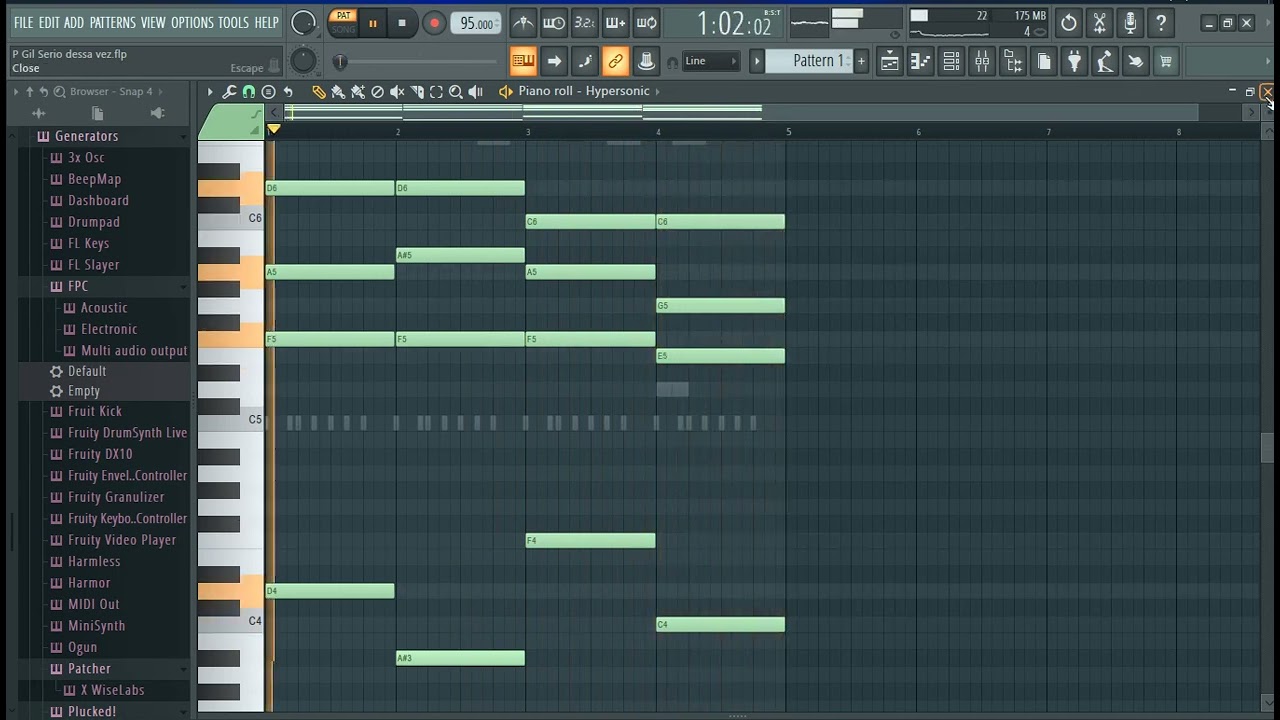Select the Delete tool in piano roll
Screen dimensions: 1280x720
[377, 92]
